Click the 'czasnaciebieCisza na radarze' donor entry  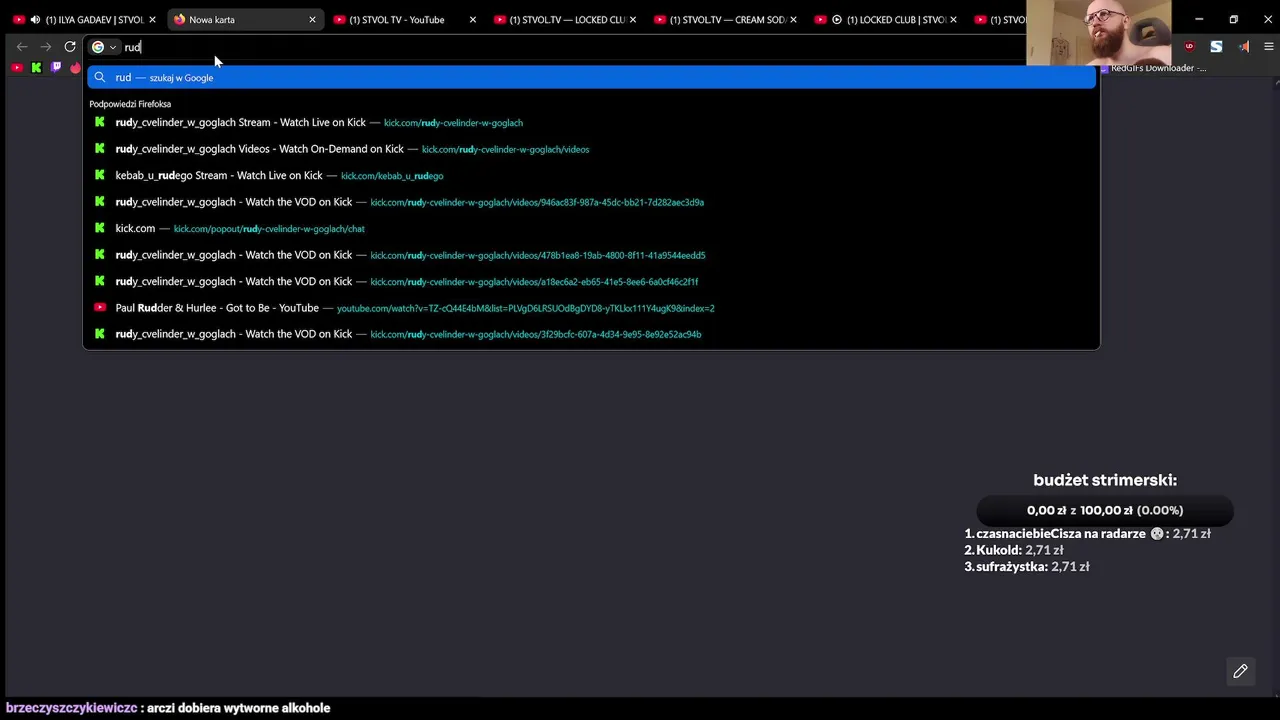[1087, 534]
